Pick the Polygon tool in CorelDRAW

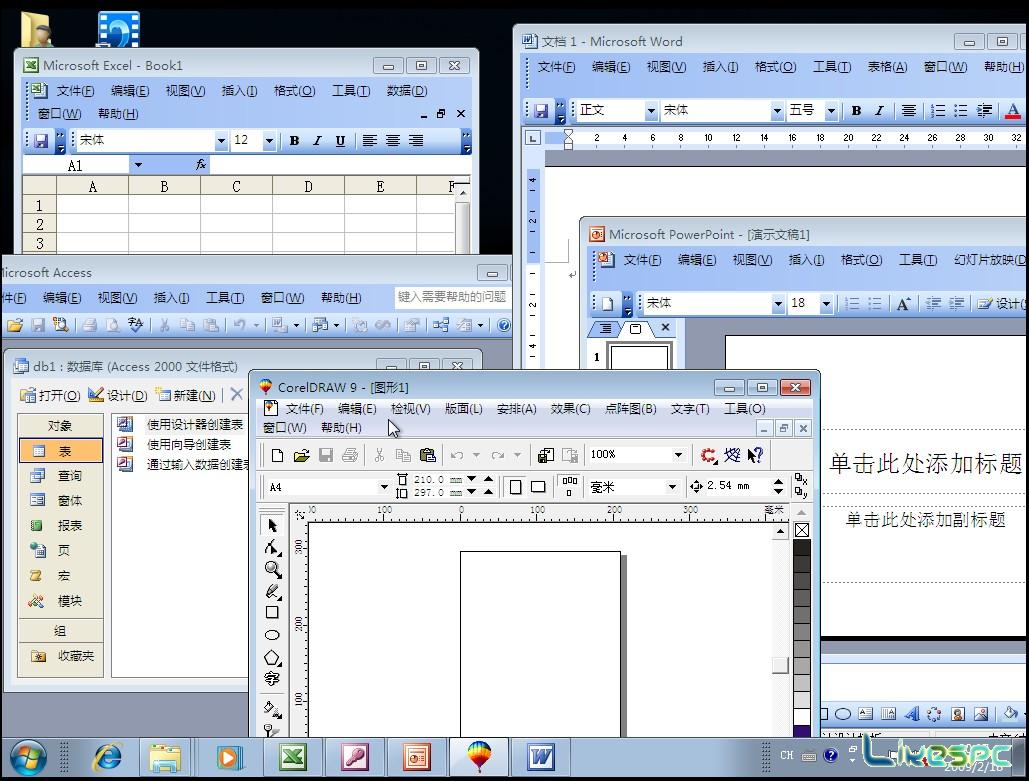[x=272, y=657]
